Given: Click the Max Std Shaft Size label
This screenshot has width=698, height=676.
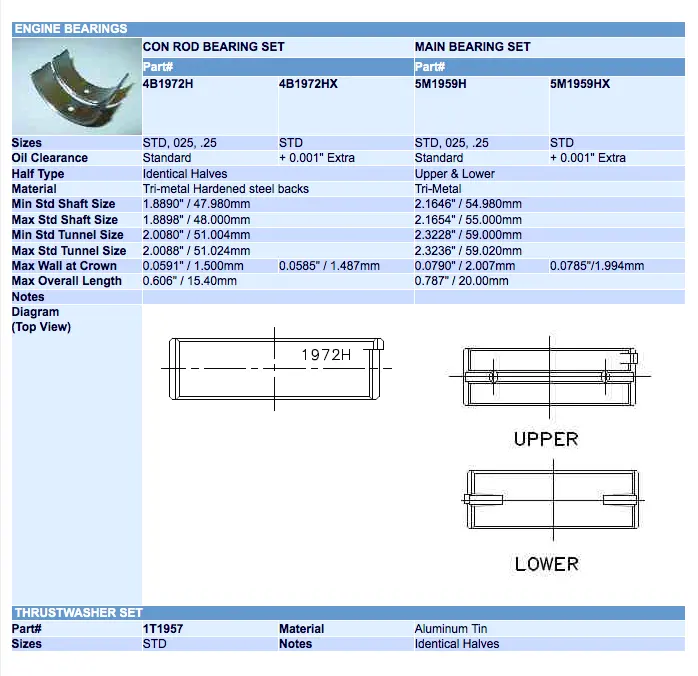Looking at the screenshot, I should [65, 220].
